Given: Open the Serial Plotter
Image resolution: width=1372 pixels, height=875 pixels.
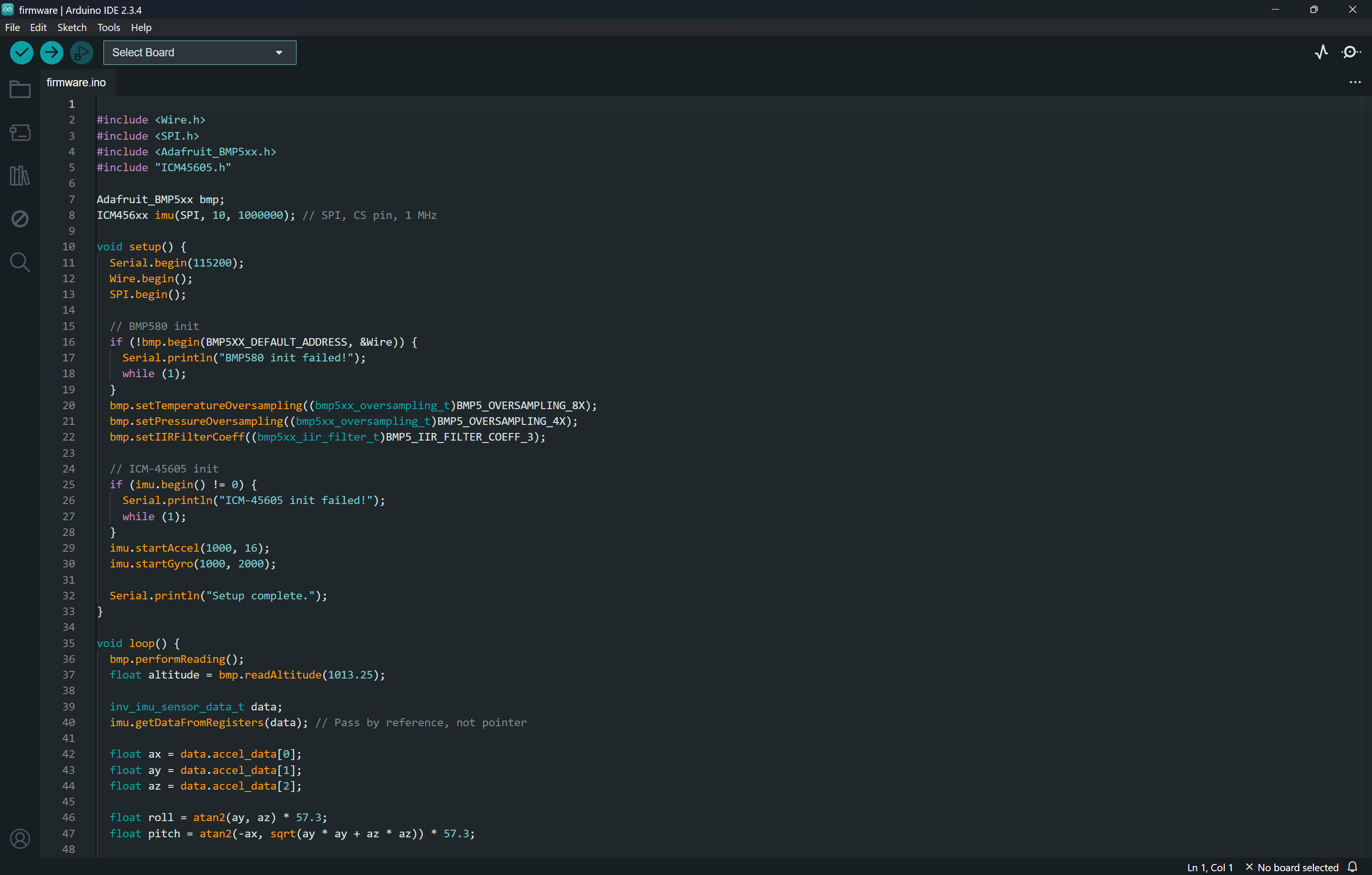Looking at the screenshot, I should tap(1321, 51).
